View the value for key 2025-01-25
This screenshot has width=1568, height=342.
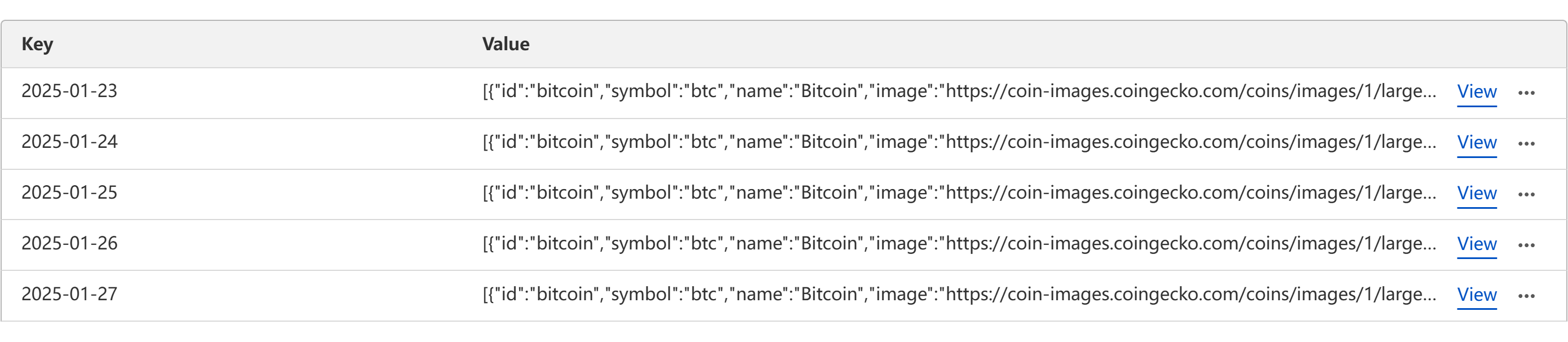[1477, 192]
